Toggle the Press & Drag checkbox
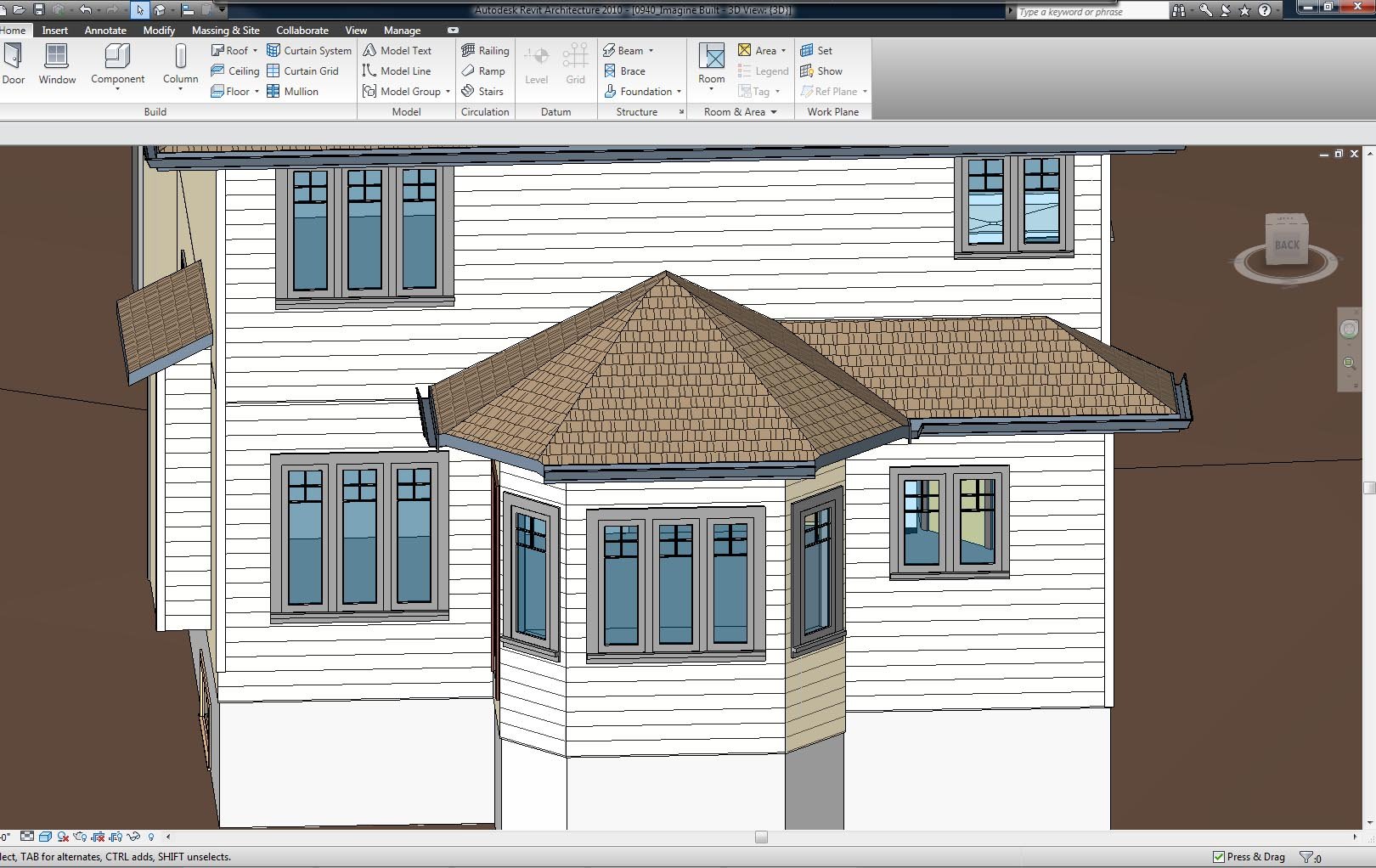This screenshot has height=868, width=1376. [1219, 857]
